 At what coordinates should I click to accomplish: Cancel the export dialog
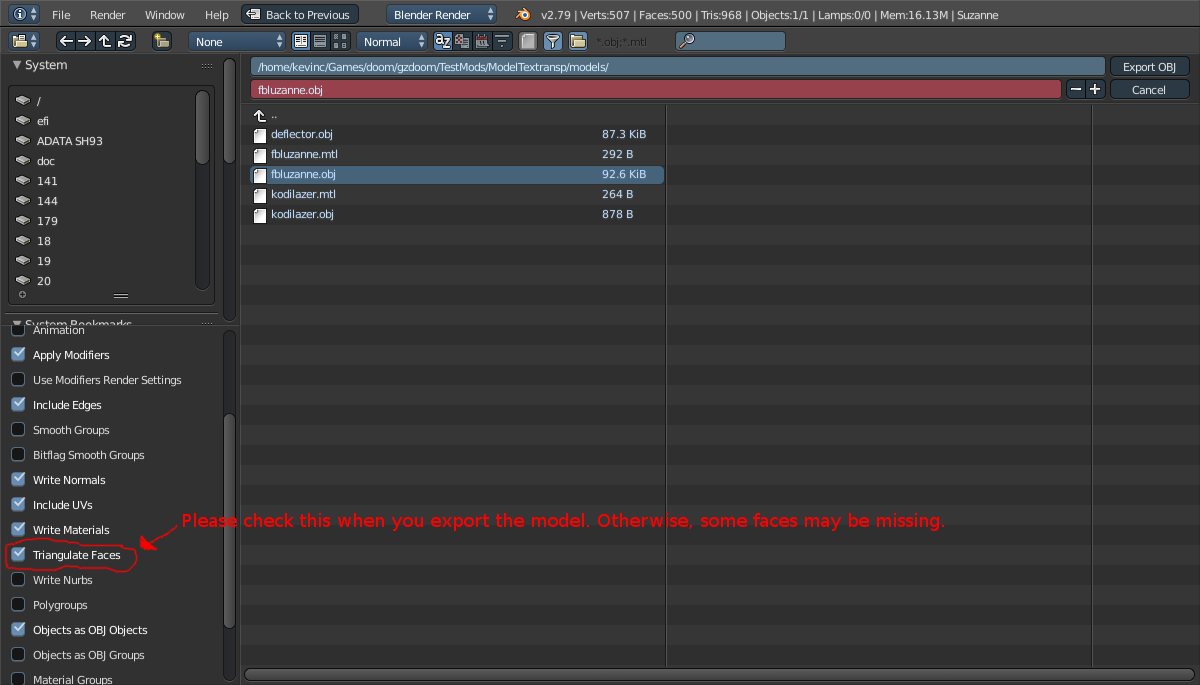click(x=1149, y=89)
